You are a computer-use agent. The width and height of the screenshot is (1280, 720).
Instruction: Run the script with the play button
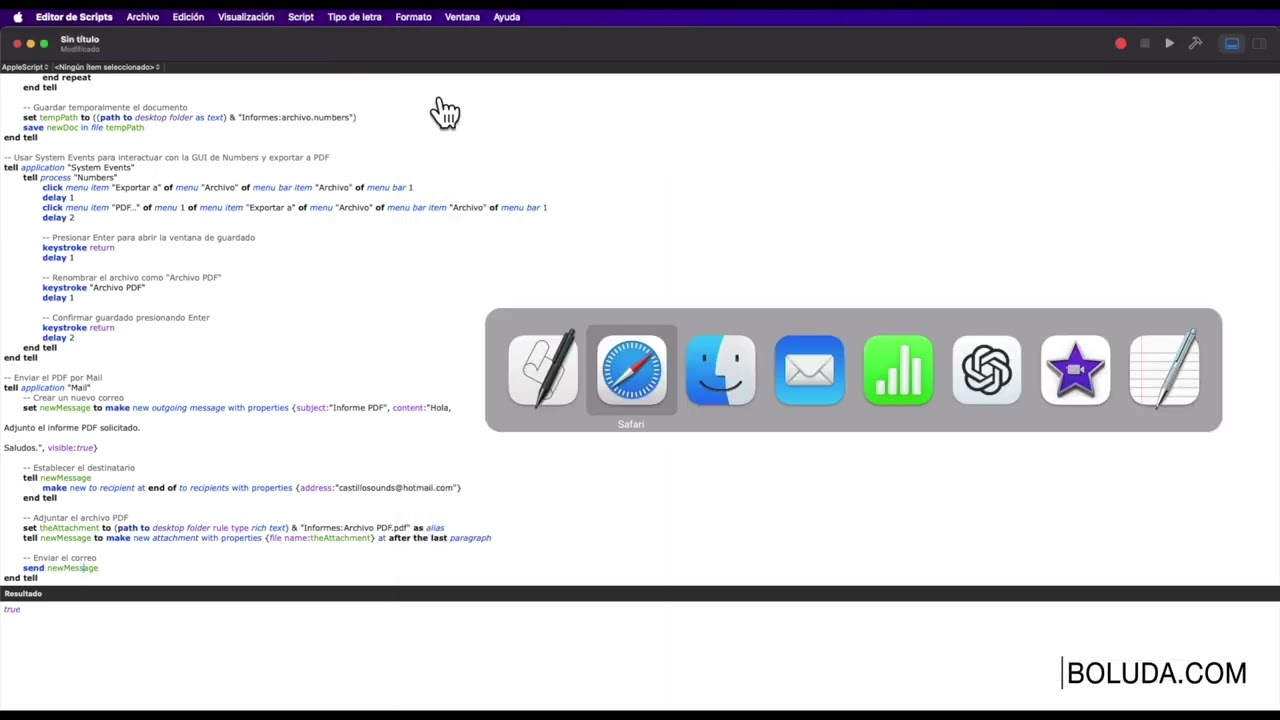click(x=1169, y=44)
